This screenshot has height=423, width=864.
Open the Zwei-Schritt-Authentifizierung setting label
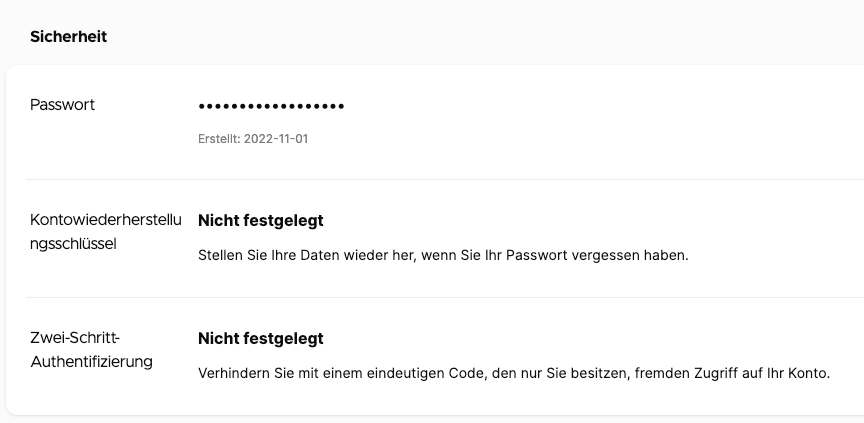coord(91,350)
